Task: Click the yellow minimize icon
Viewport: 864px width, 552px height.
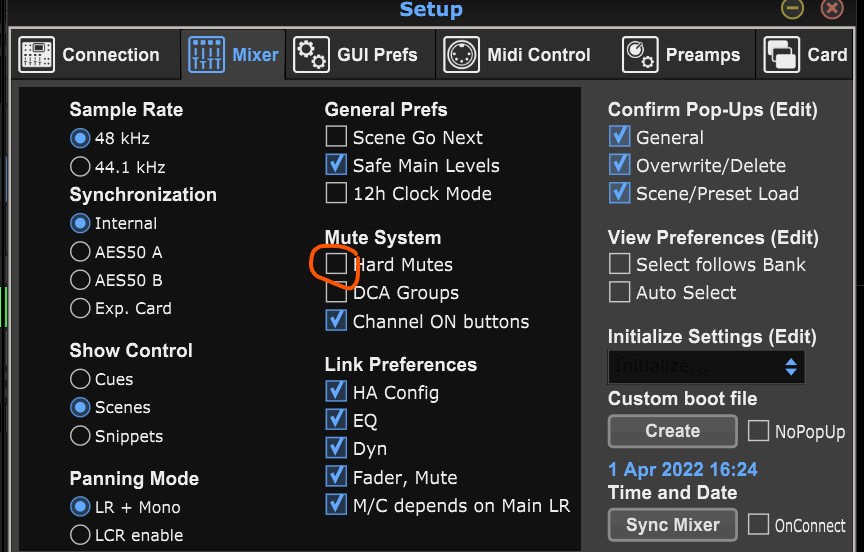Action: (792, 9)
